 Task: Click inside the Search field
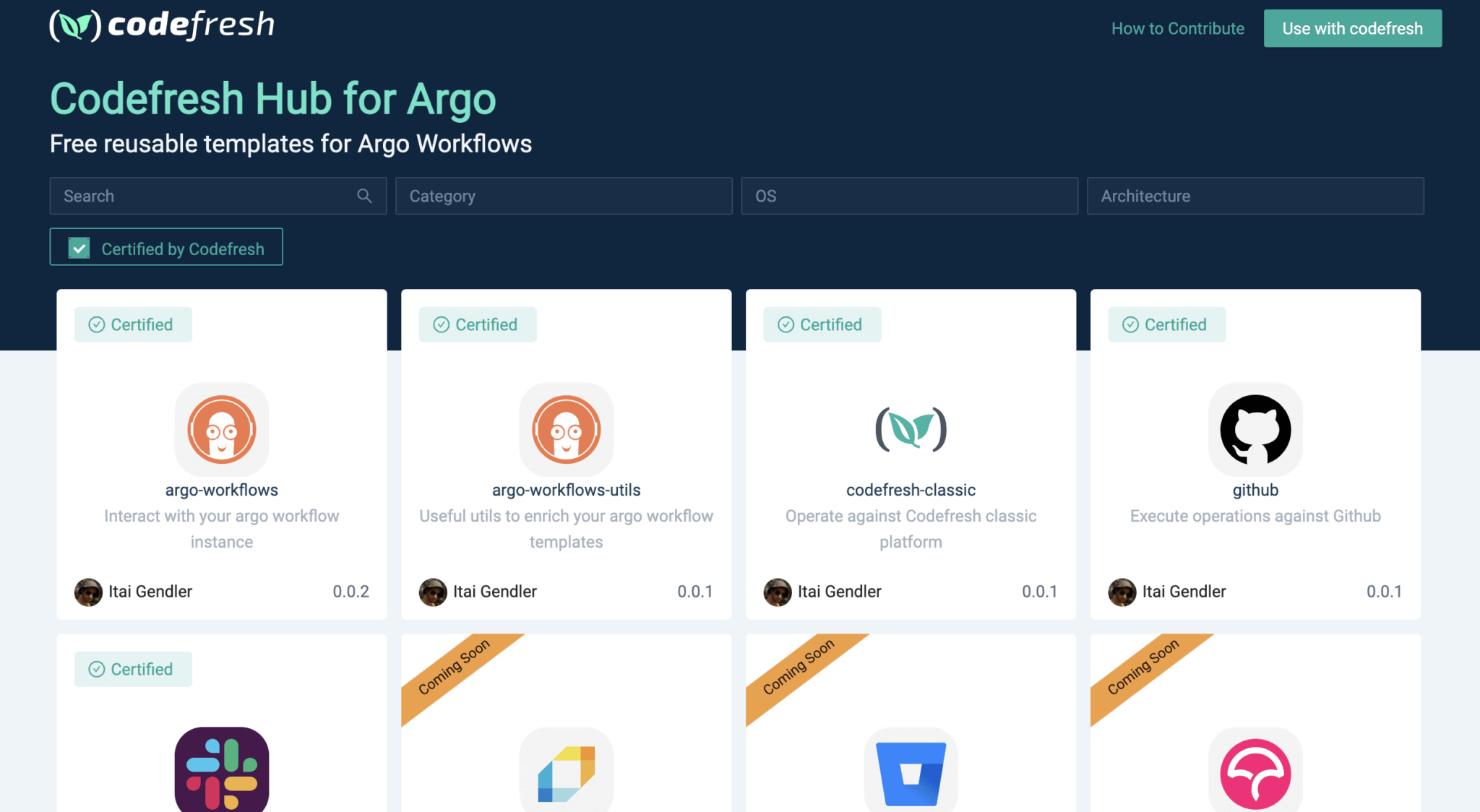pos(202,196)
